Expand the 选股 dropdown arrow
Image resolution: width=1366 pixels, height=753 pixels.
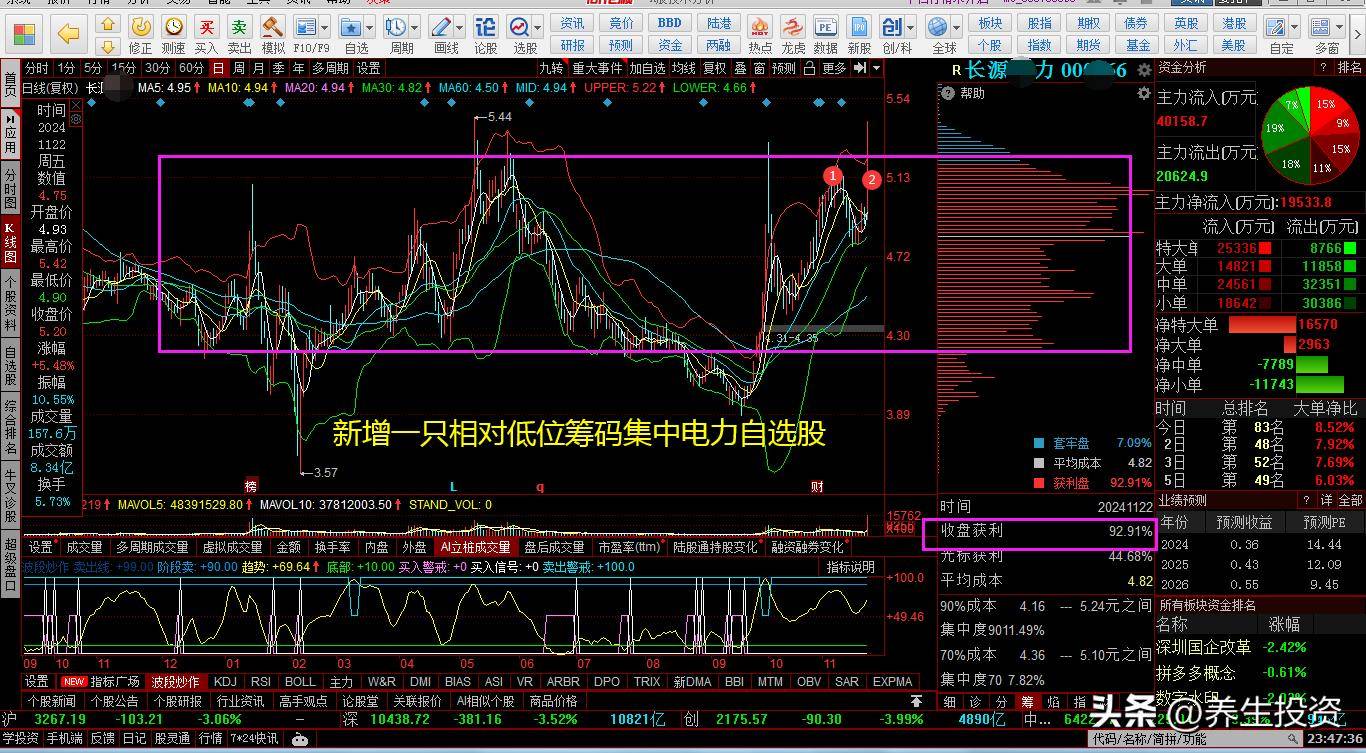pos(540,27)
